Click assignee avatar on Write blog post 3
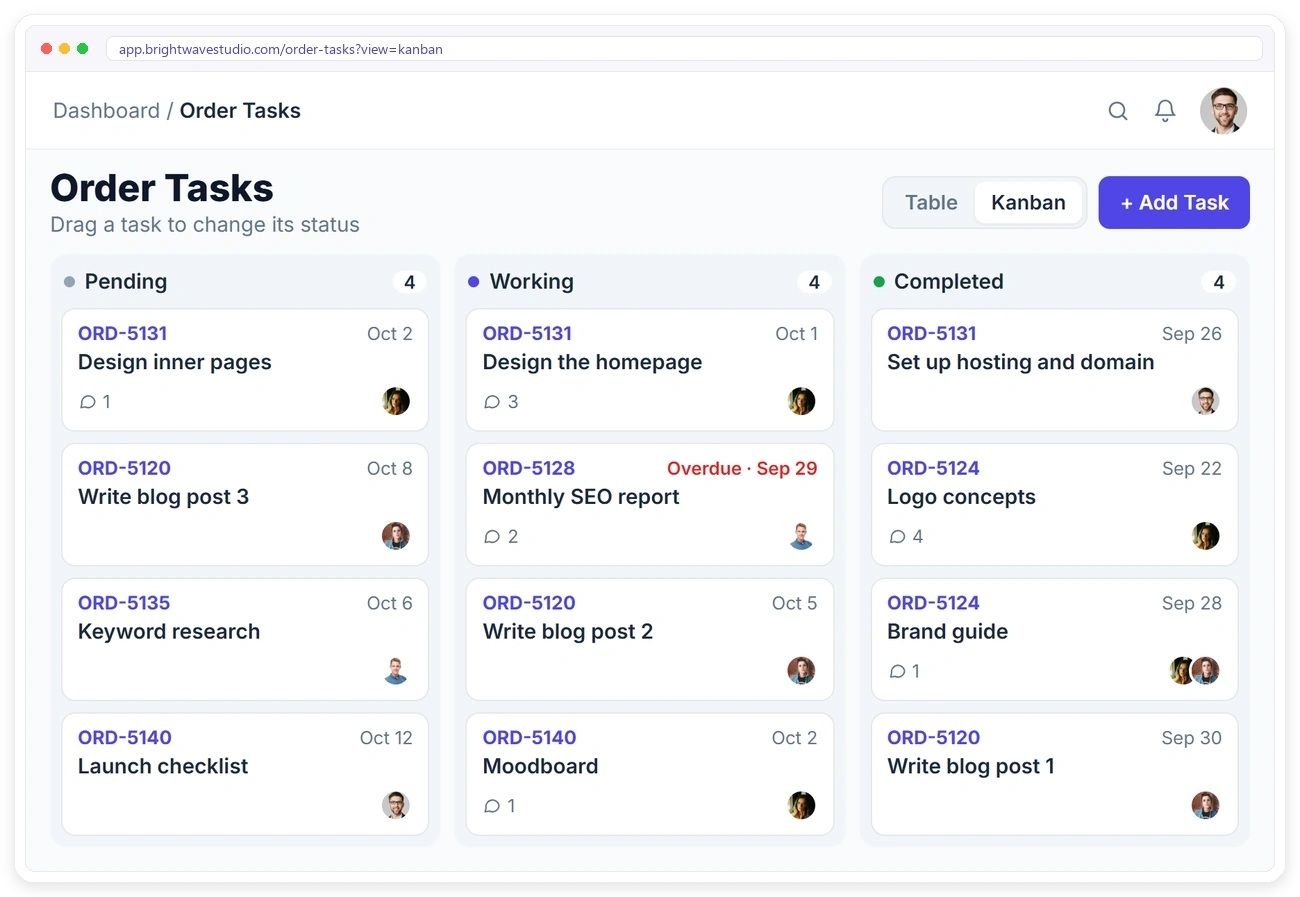 tap(396, 536)
